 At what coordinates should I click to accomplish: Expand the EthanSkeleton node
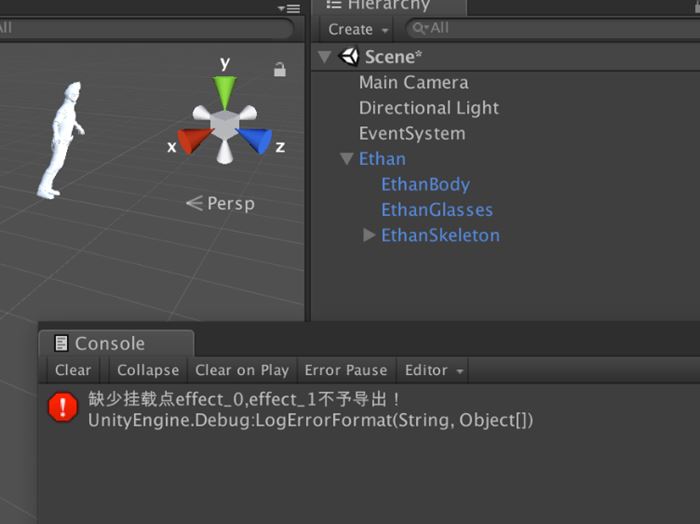coord(369,235)
